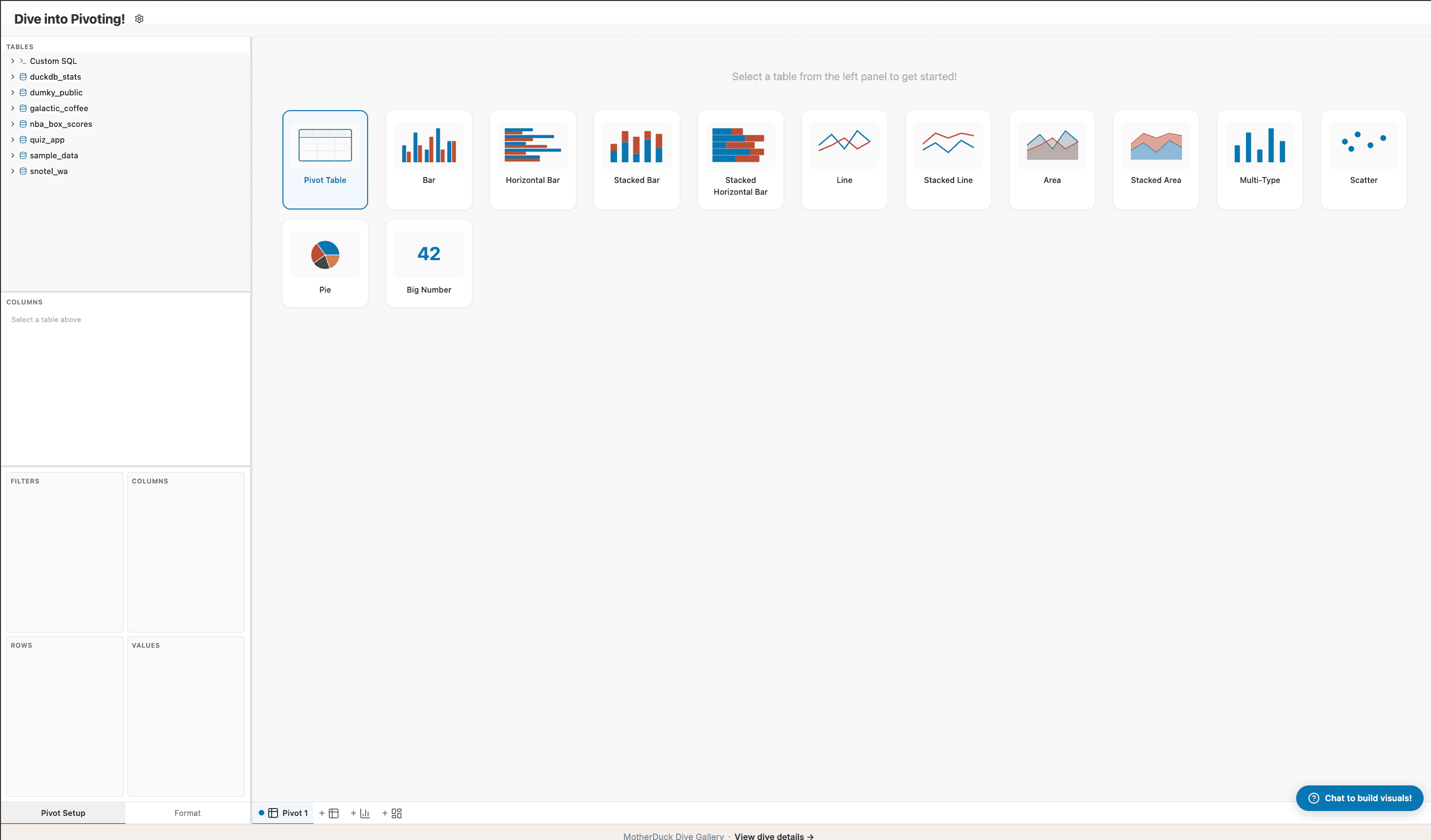
Task: Keep the Pivot Table type selected
Action: (325, 159)
